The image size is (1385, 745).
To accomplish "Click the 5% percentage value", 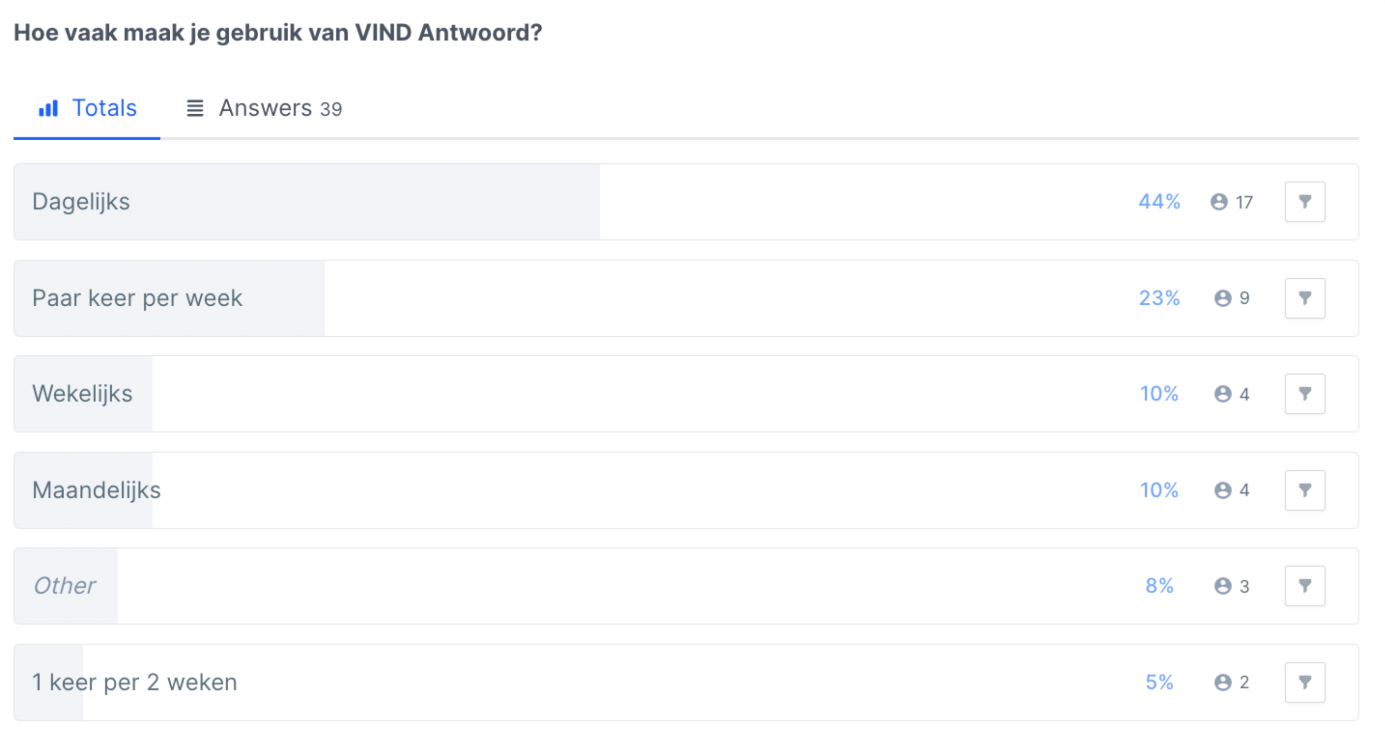I will click(x=1160, y=682).
